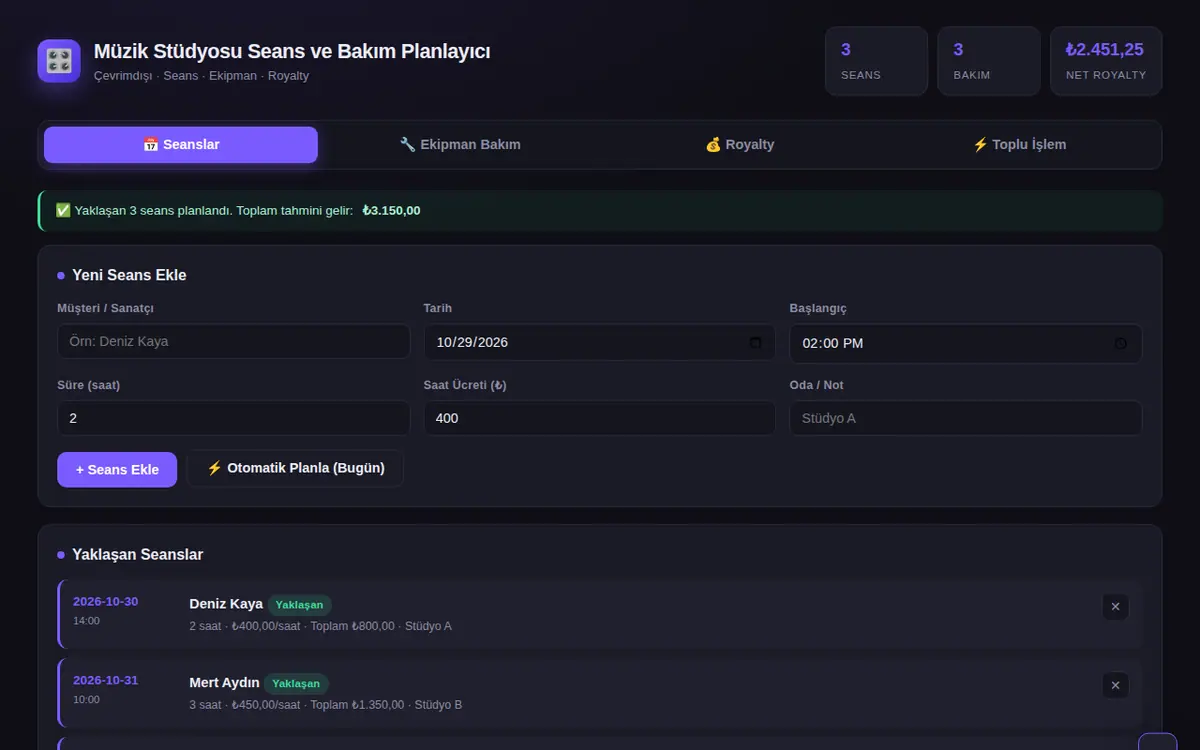Click the studio mixer logo icon
This screenshot has height=750, width=1200.
(59, 61)
